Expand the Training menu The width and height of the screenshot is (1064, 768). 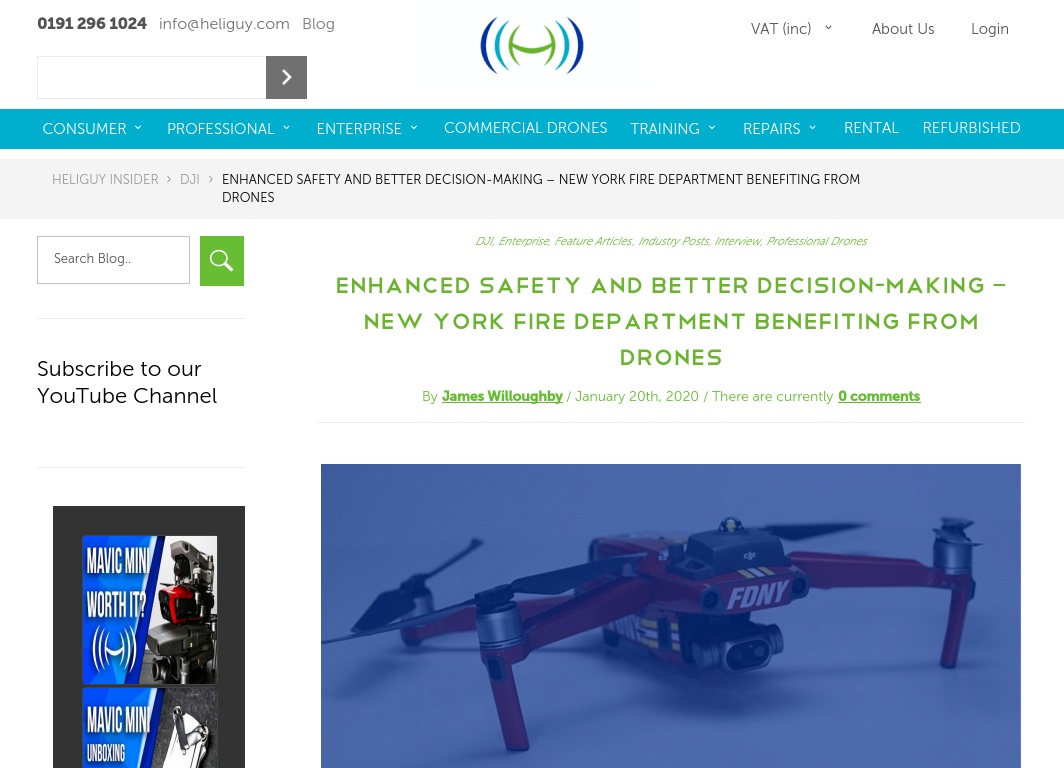pos(673,128)
